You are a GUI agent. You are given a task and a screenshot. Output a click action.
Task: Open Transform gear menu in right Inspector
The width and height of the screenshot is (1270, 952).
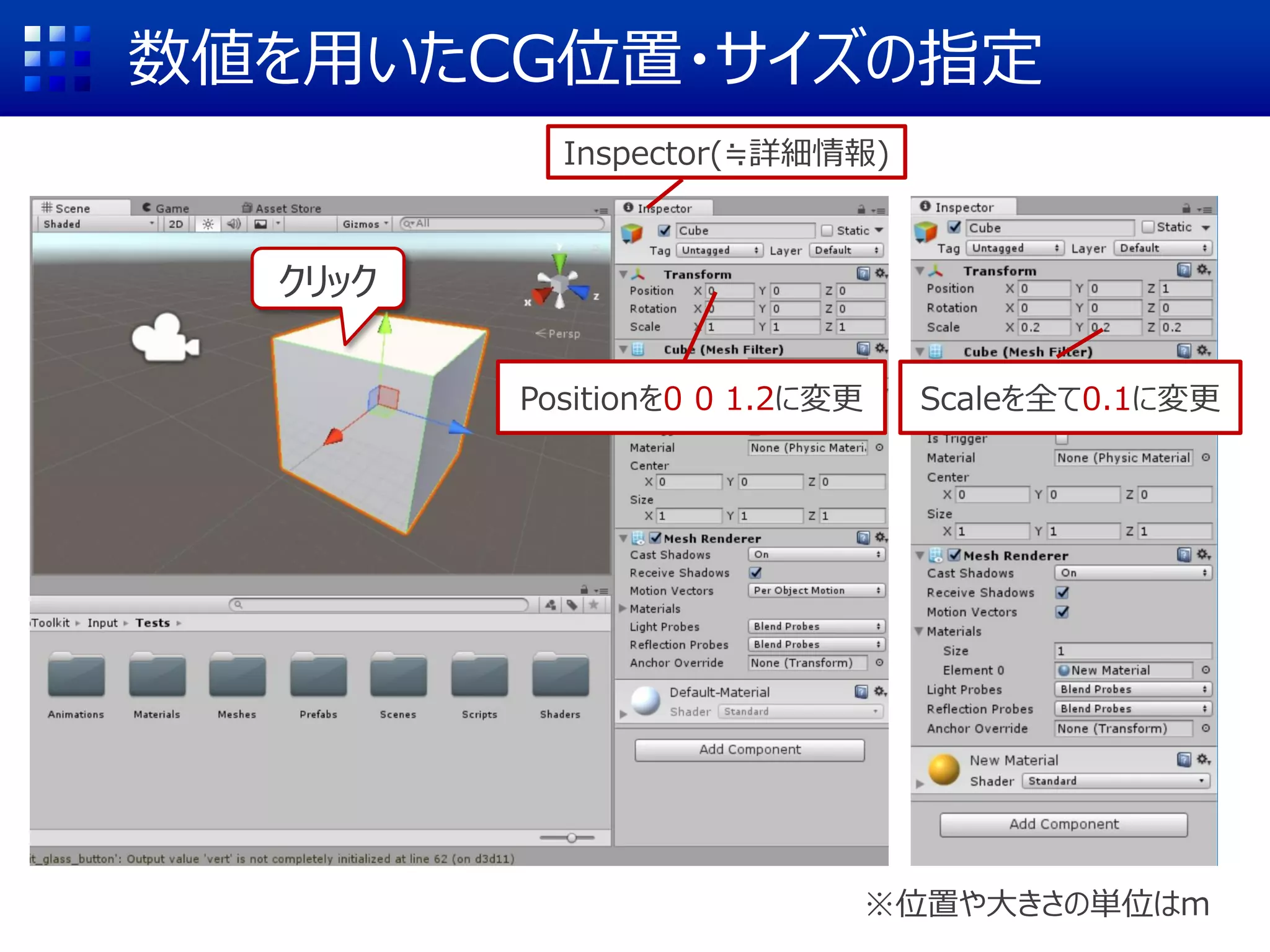1204,270
